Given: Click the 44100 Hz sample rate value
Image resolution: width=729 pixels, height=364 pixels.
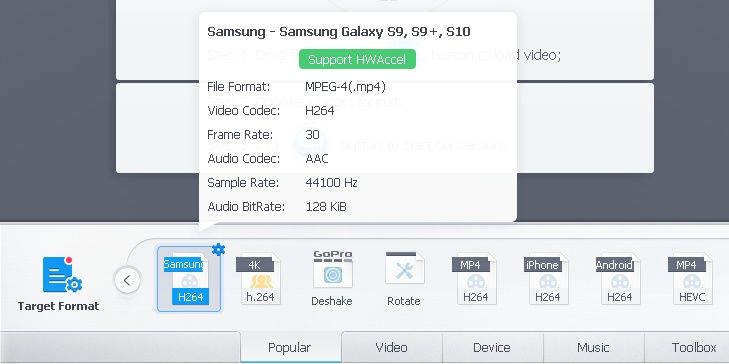Looking at the screenshot, I should tap(331, 183).
